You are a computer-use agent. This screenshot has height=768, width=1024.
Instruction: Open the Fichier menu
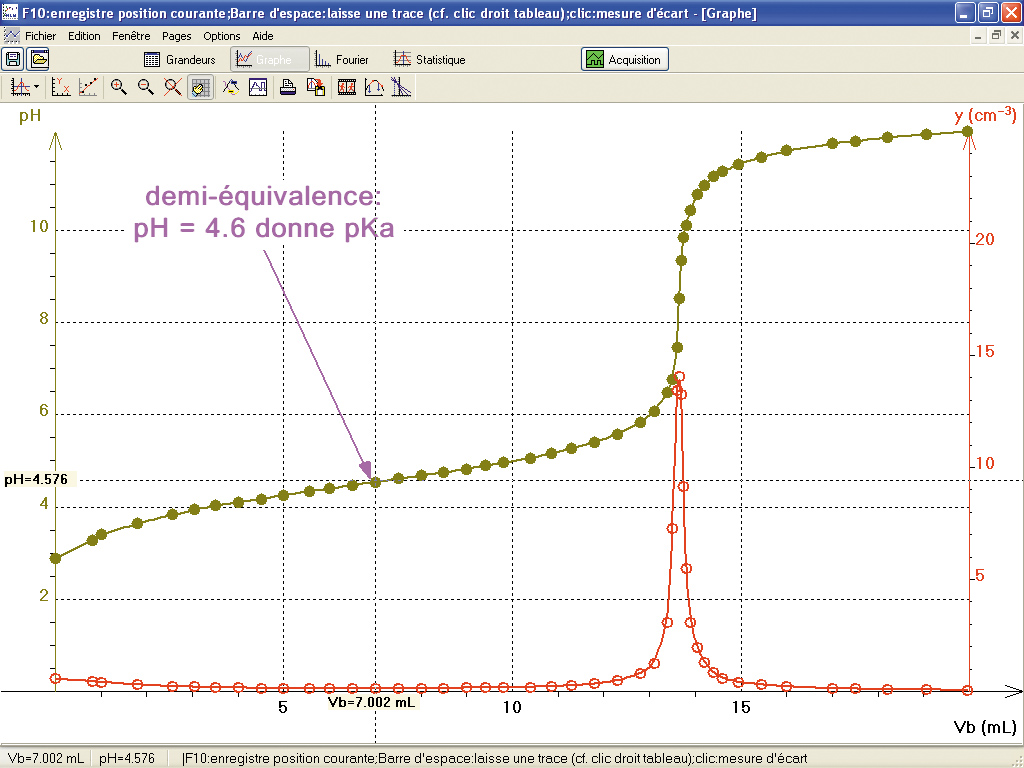[x=40, y=36]
